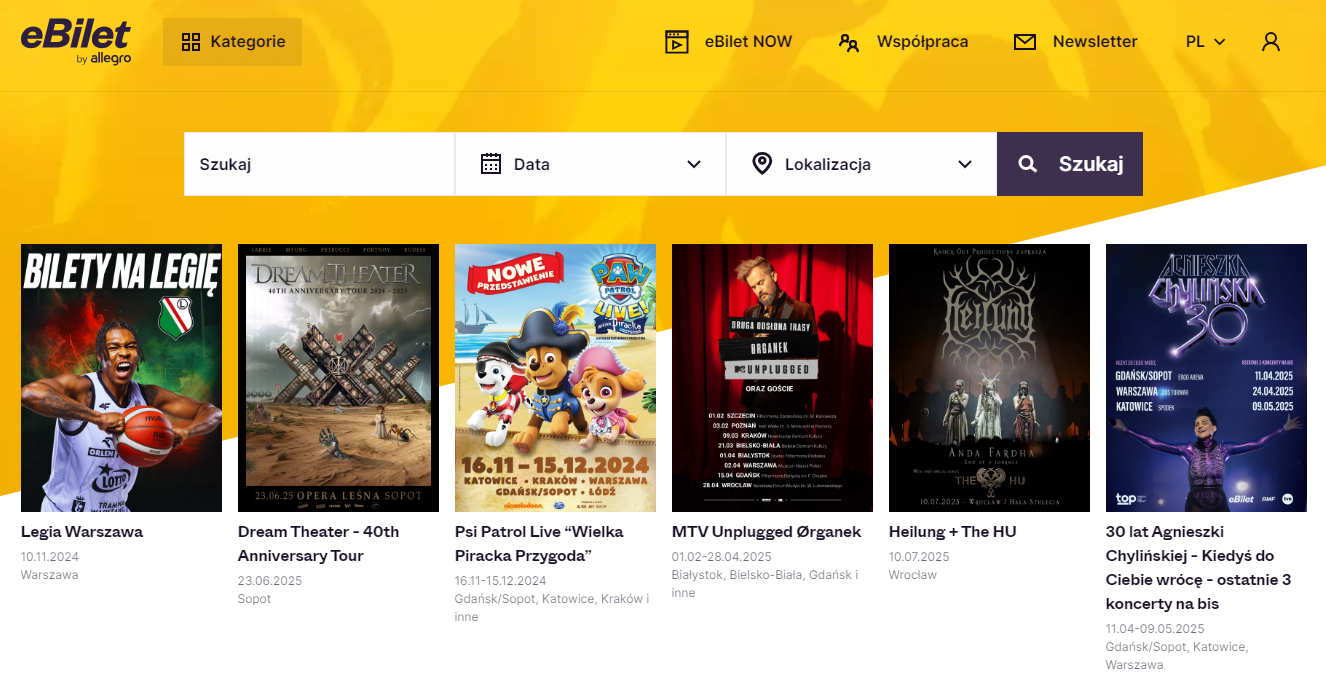Image resolution: width=1326 pixels, height=674 pixels.
Task: Open the Legia Warszawa title link
Action: click(x=82, y=532)
